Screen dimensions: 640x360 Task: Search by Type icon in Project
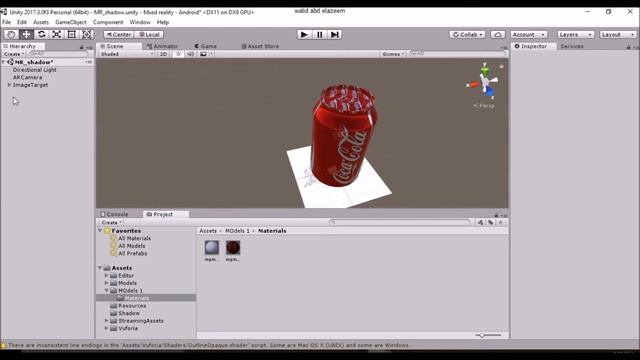480,222
